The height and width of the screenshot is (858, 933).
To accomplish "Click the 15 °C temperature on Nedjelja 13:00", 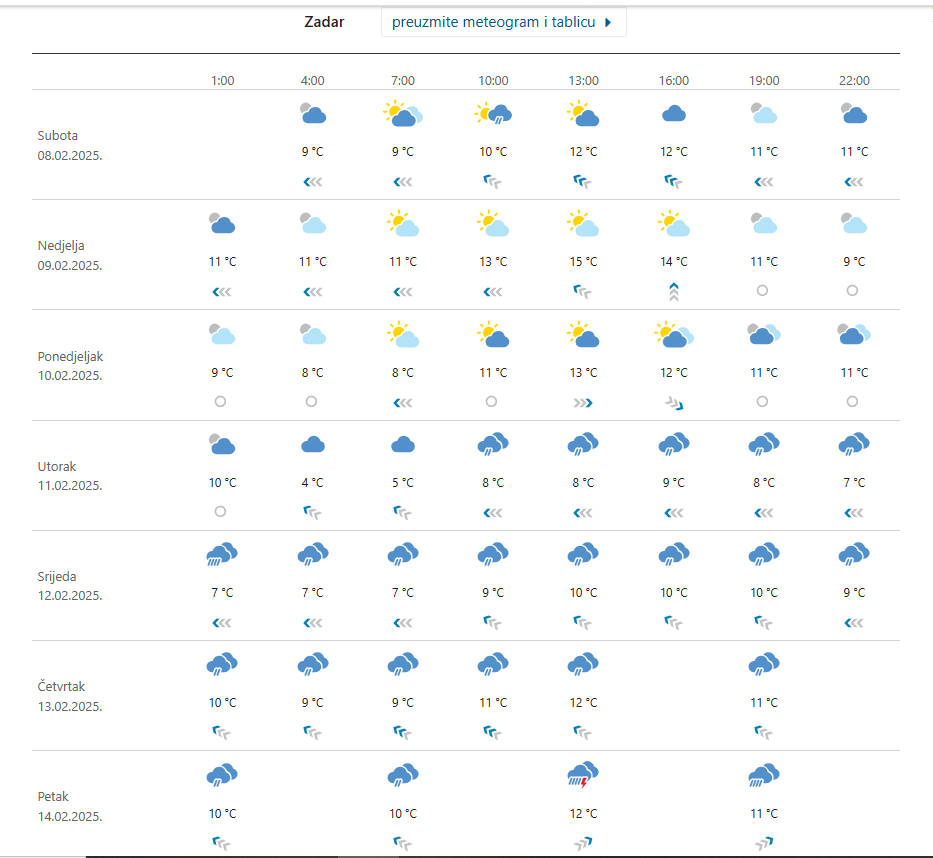I will [x=584, y=262].
